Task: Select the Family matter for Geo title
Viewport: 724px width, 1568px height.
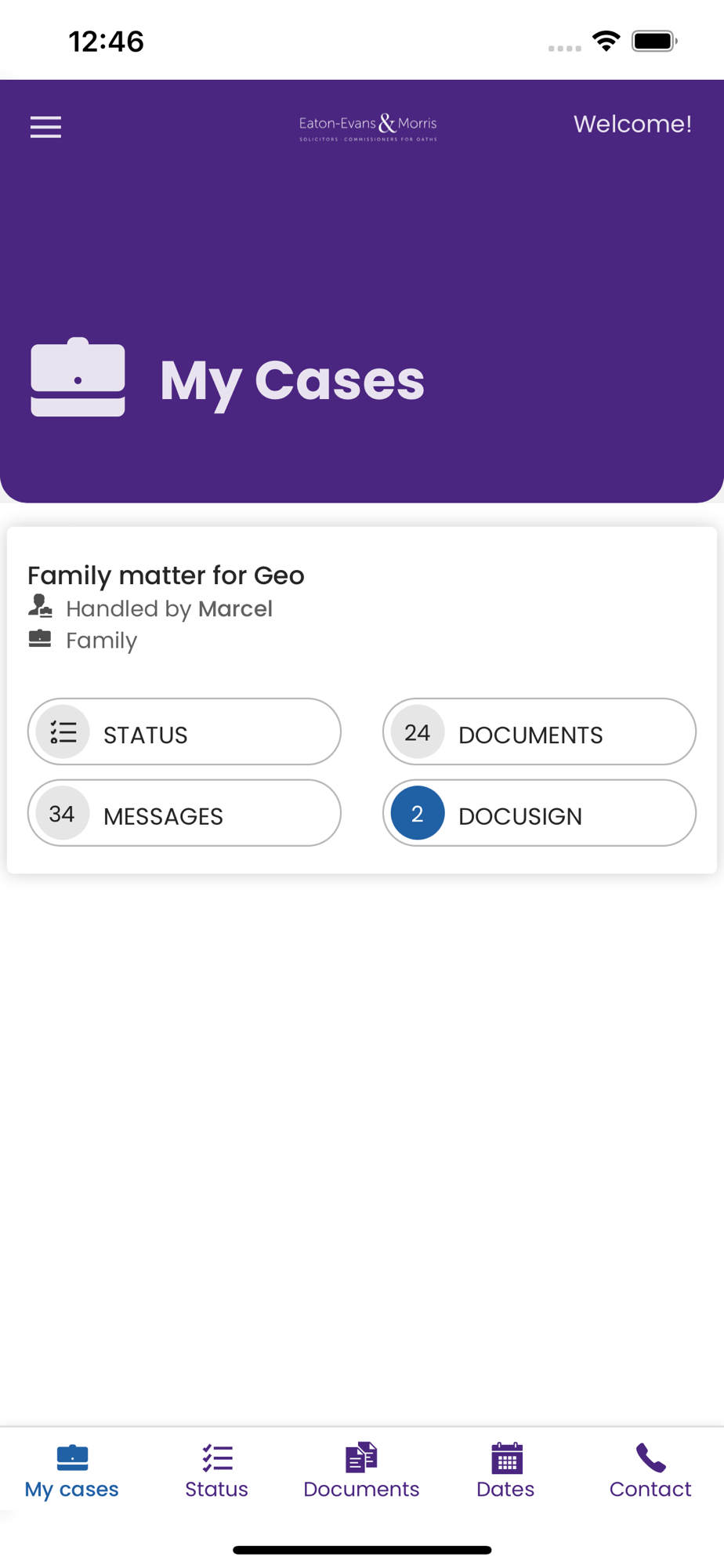Action: 166,575
